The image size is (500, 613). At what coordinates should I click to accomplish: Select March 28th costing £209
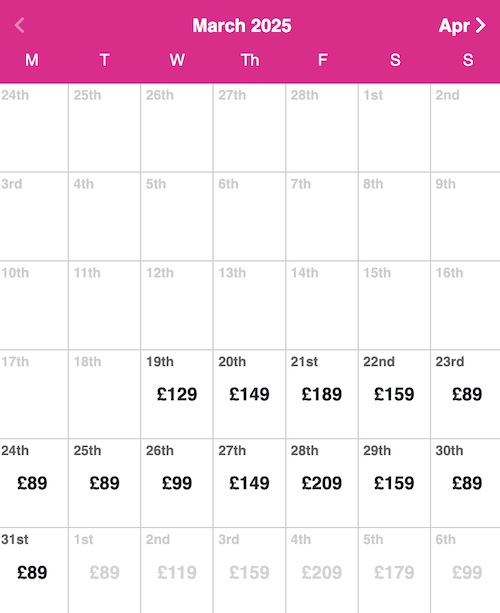[x=322, y=483]
